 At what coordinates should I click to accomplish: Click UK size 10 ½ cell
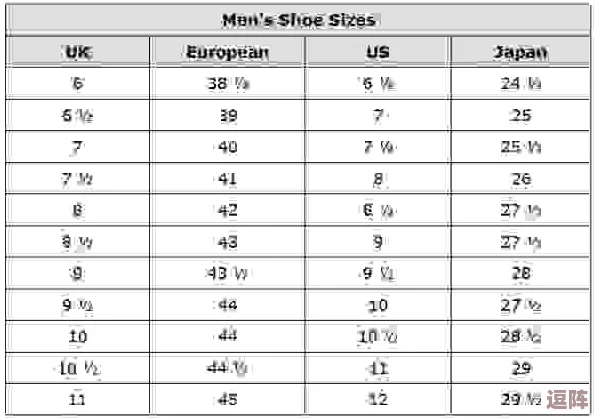pos(78,368)
